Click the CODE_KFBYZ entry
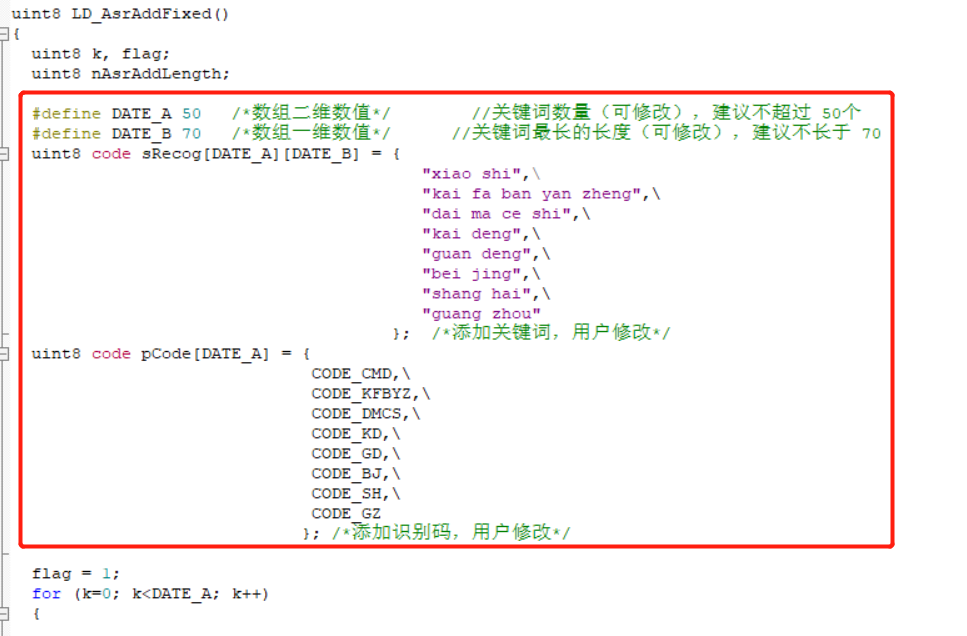 click(361, 394)
